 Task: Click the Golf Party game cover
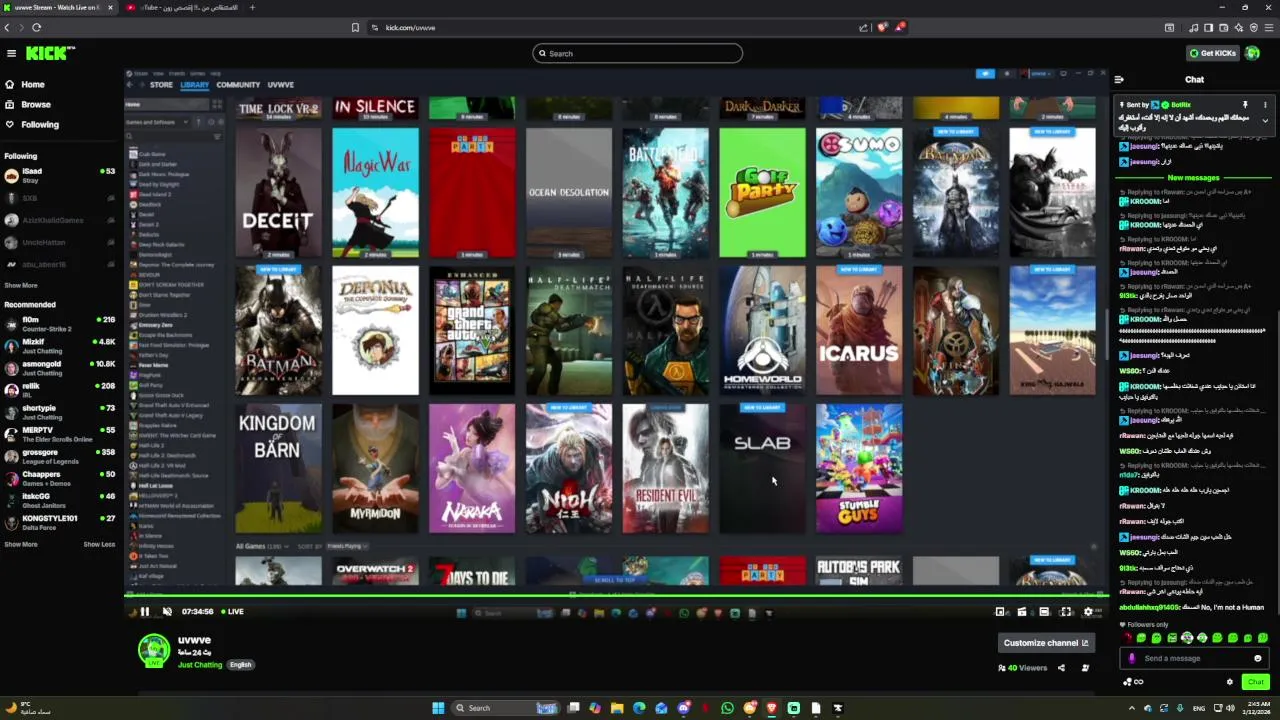[x=762, y=192]
